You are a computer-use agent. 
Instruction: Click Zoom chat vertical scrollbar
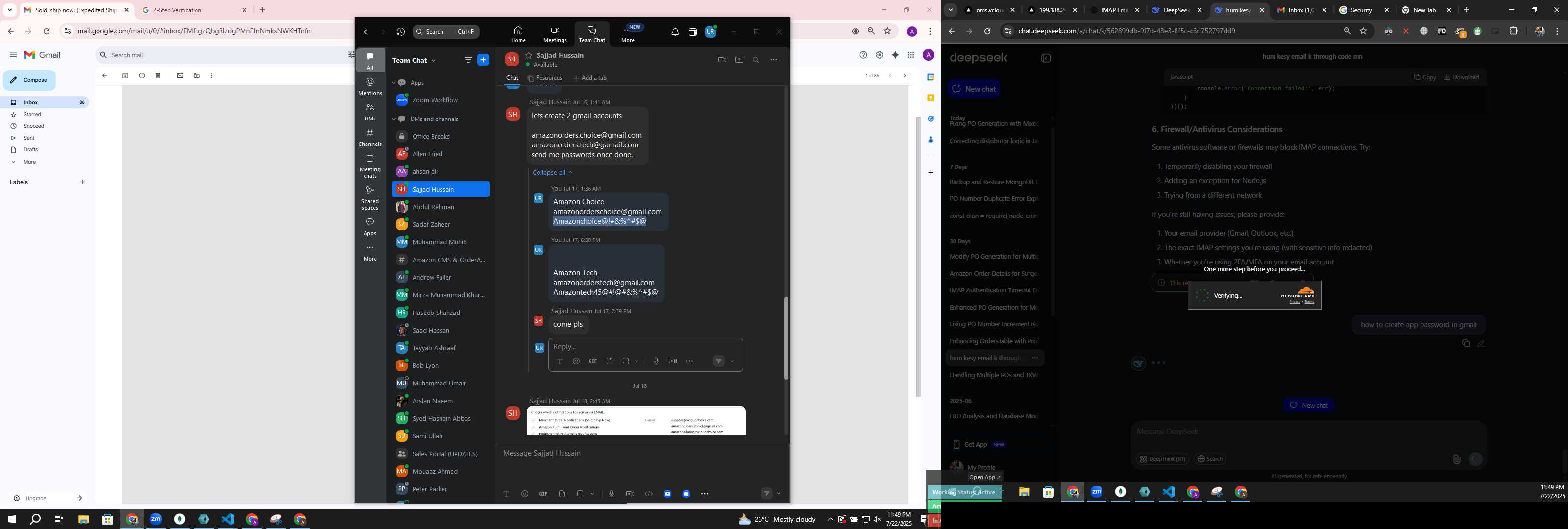pyautogui.click(x=786, y=338)
